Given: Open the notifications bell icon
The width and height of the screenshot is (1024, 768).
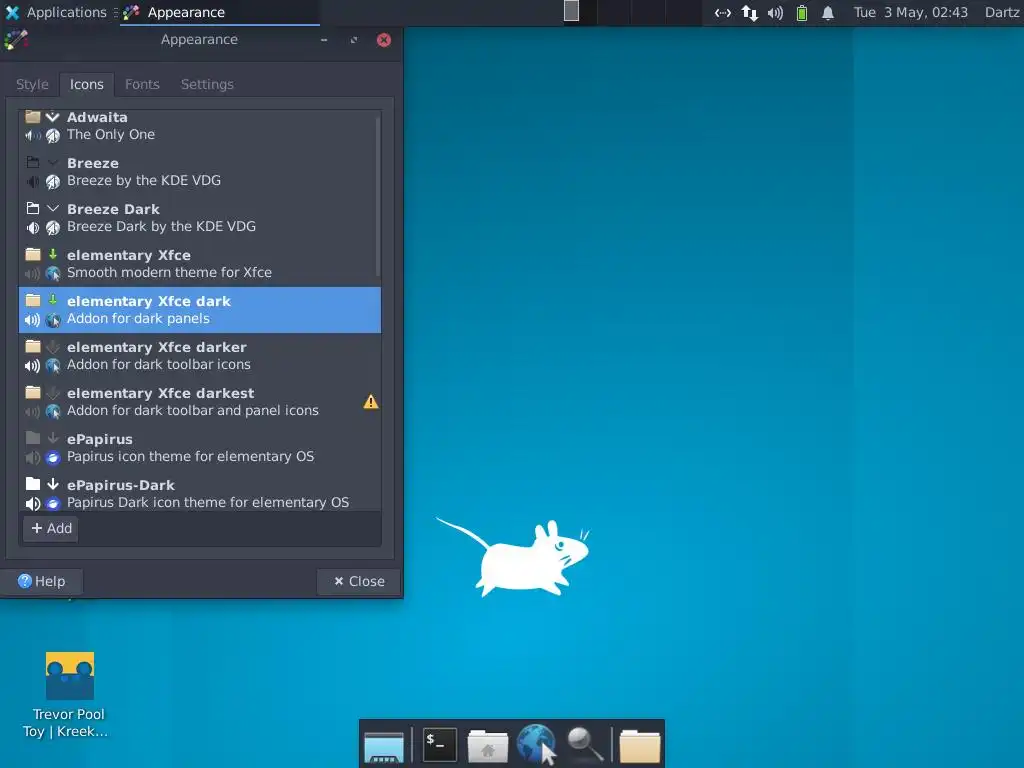Looking at the screenshot, I should click(x=827, y=12).
